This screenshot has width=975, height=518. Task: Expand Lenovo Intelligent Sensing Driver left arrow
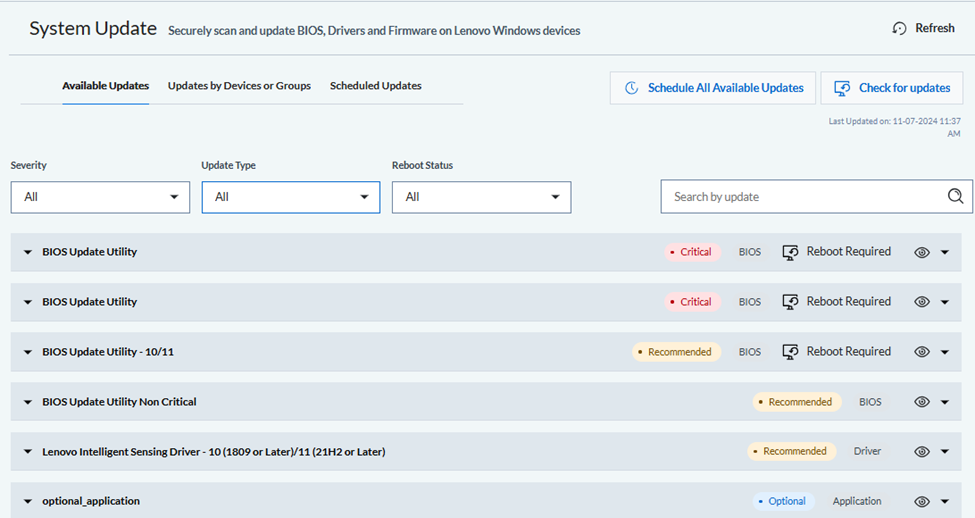(27, 451)
